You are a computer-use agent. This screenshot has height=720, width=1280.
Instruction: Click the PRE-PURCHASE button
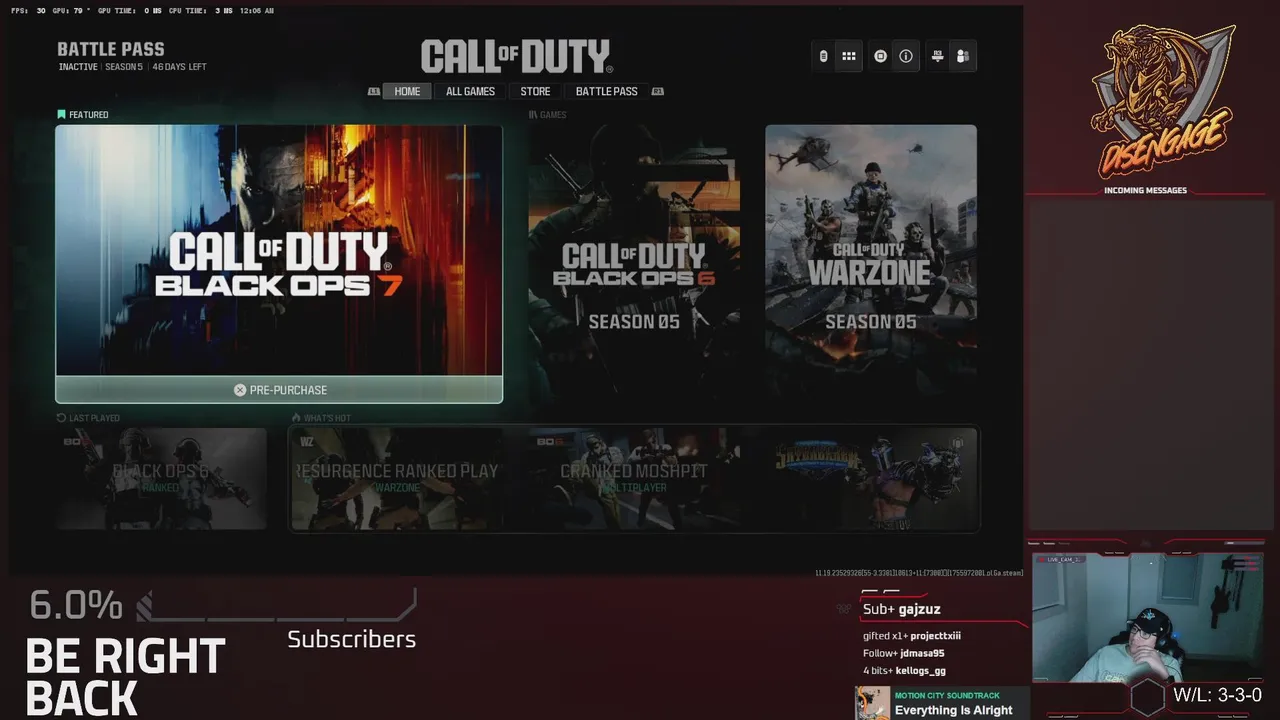tap(279, 390)
